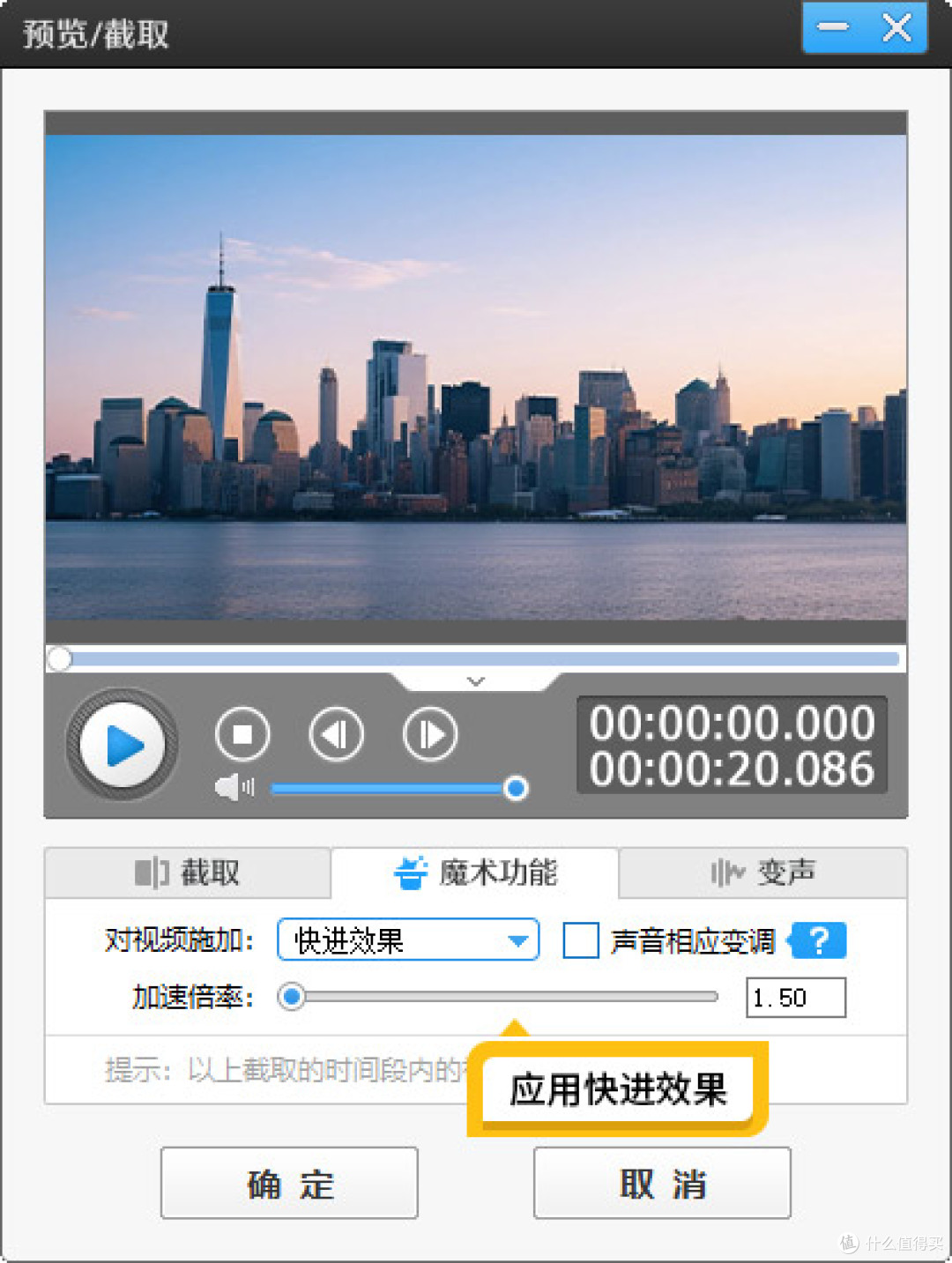Click the 1.50 speed value field
This screenshot has height=1263, width=952.
coord(796,998)
